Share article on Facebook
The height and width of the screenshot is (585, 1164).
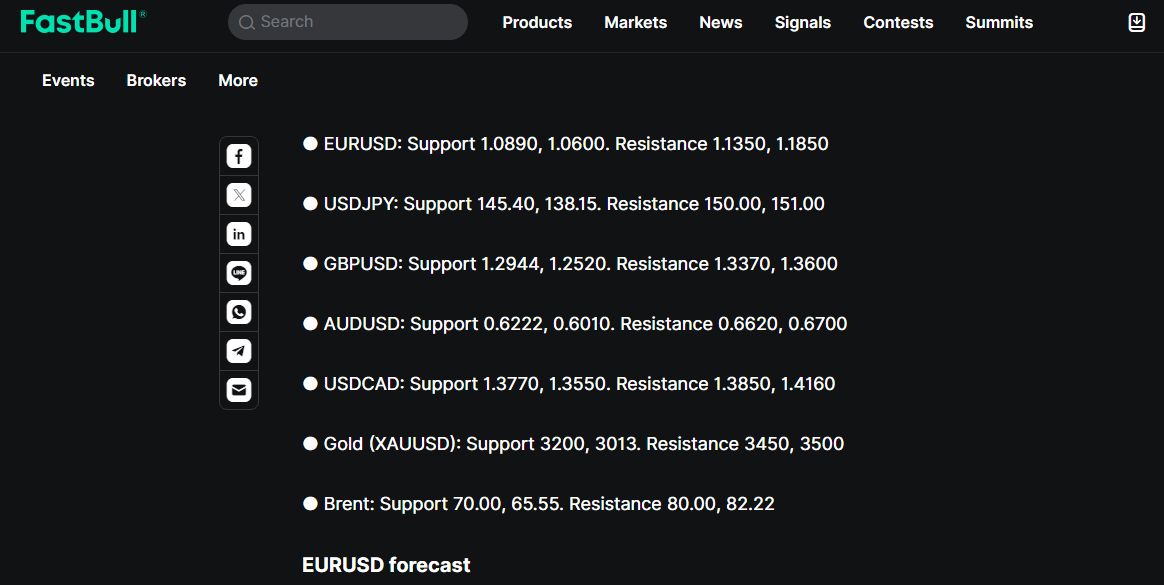point(238,156)
